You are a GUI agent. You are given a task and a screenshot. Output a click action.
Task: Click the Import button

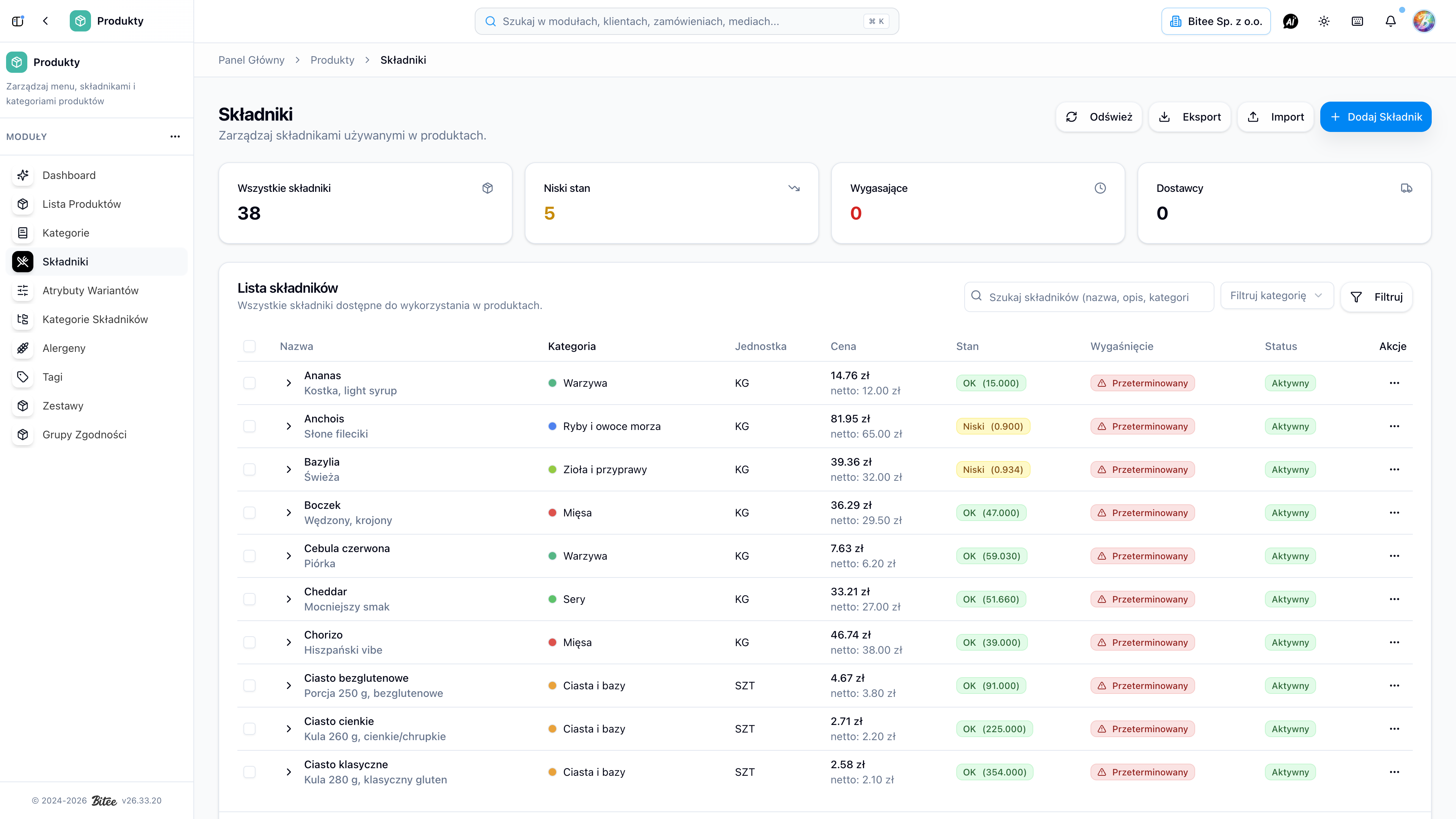click(x=1276, y=117)
